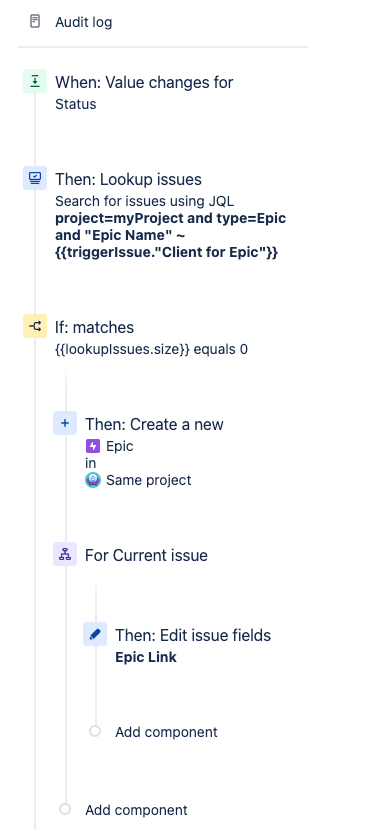Select the branch icon for Current issue

click(x=65, y=554)
